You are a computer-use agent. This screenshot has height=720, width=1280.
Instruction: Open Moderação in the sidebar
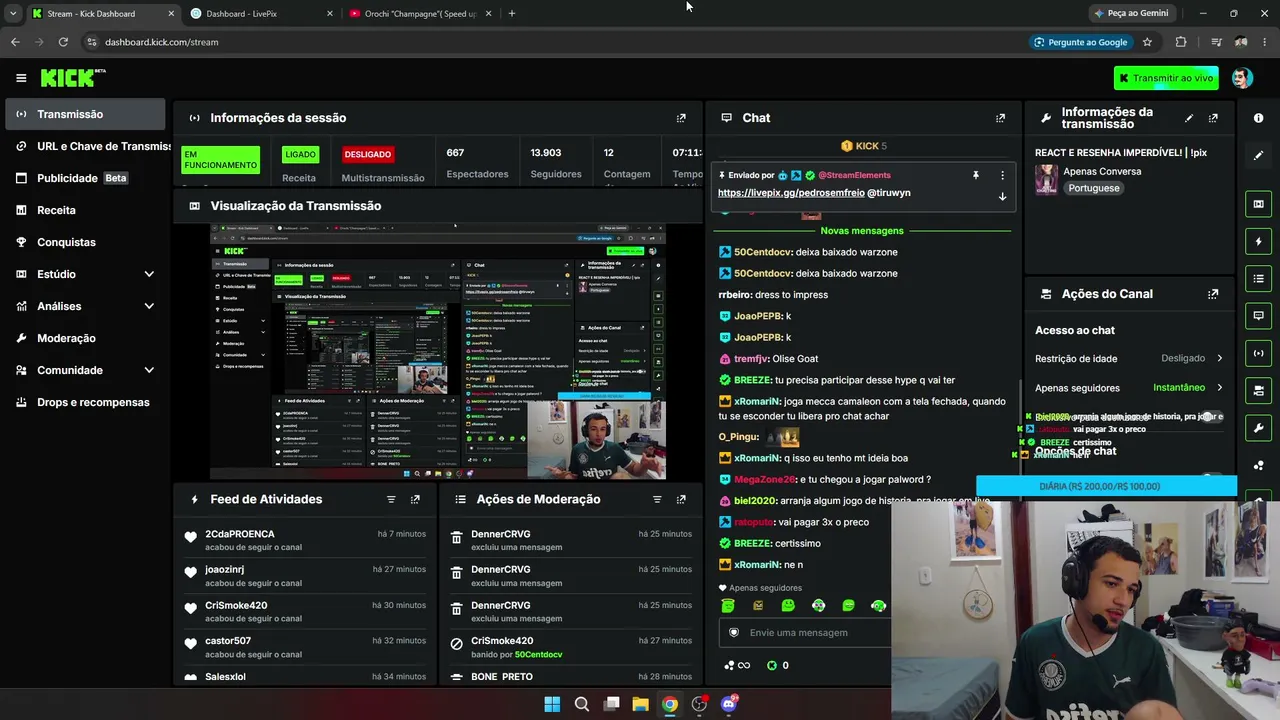84,338
